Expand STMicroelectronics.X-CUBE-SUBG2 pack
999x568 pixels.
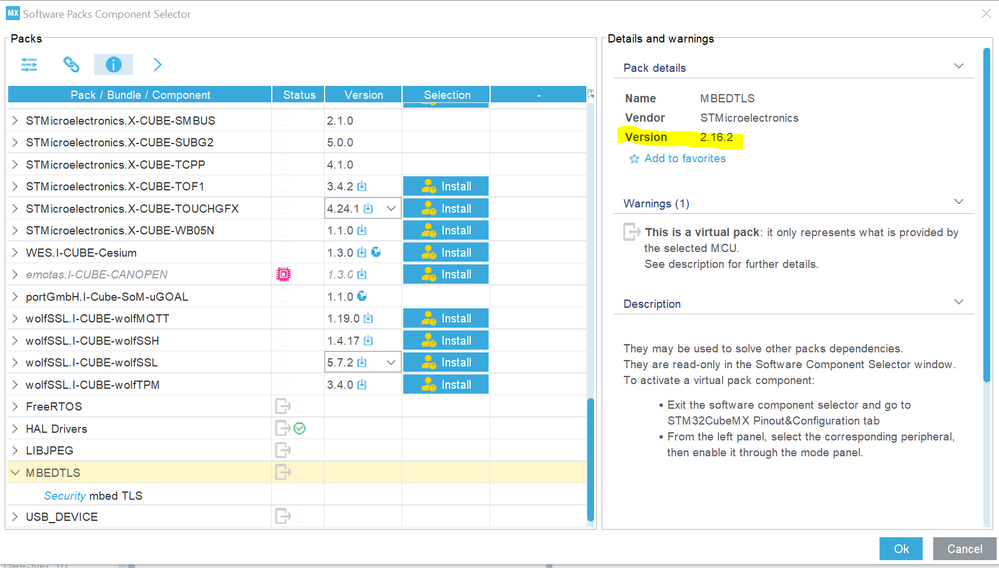click(15, 142)
